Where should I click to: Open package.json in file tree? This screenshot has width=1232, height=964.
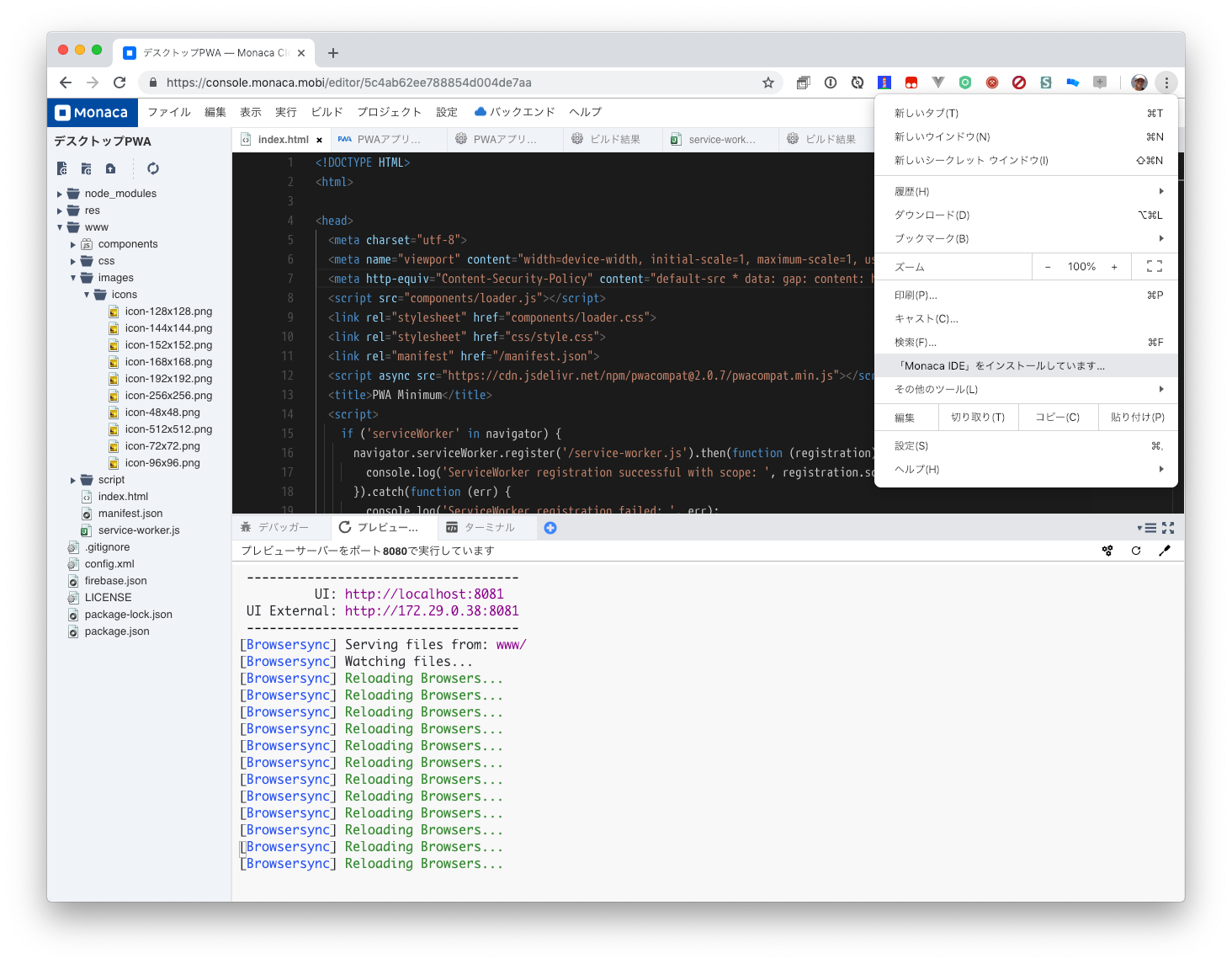pyautogui.click(x=117, y=631)
